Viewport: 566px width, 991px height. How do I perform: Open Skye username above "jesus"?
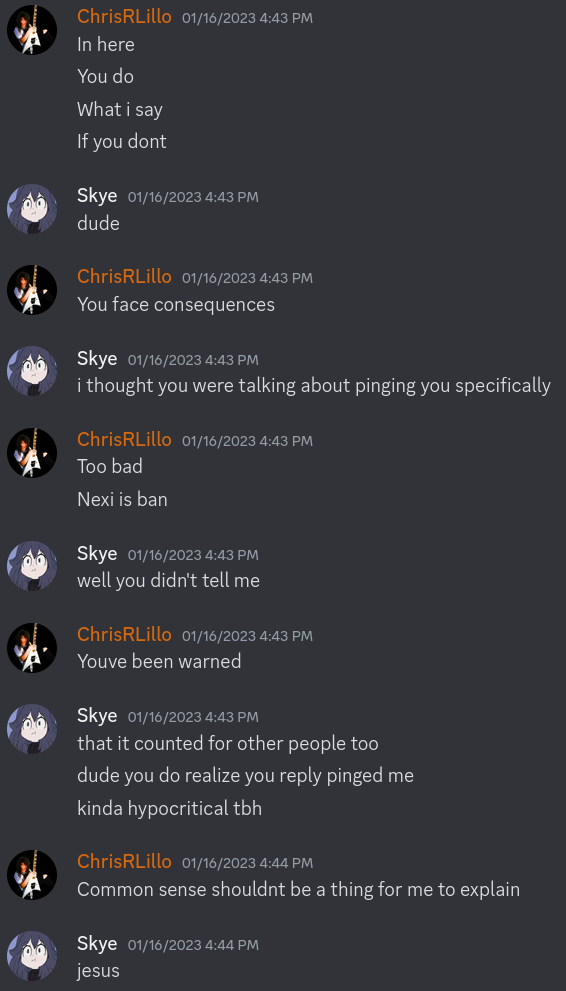tap(97, 944)
